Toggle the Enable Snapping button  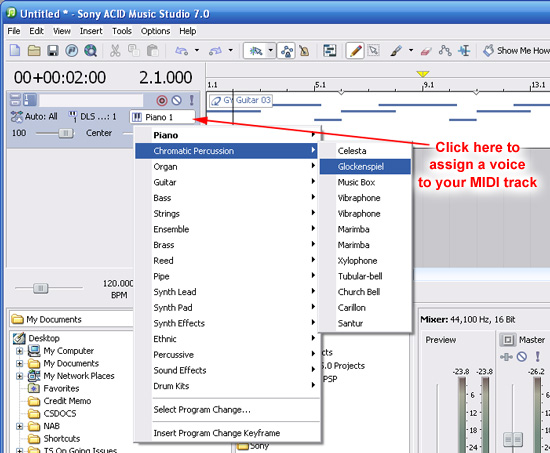pos(255,51)
